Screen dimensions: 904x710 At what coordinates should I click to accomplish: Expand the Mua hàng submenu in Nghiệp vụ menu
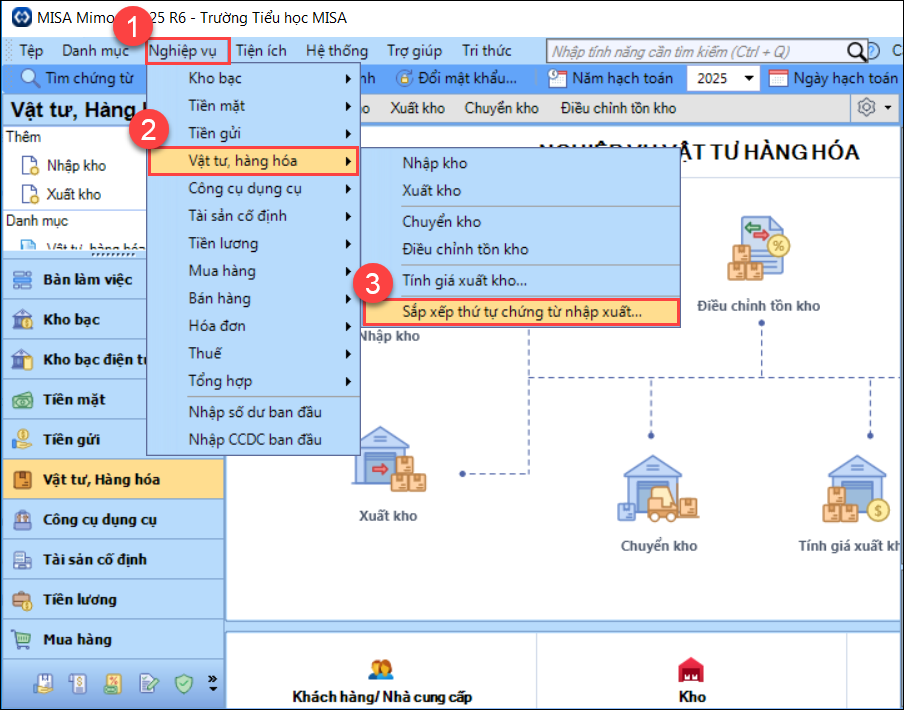[x=253, y=271]
